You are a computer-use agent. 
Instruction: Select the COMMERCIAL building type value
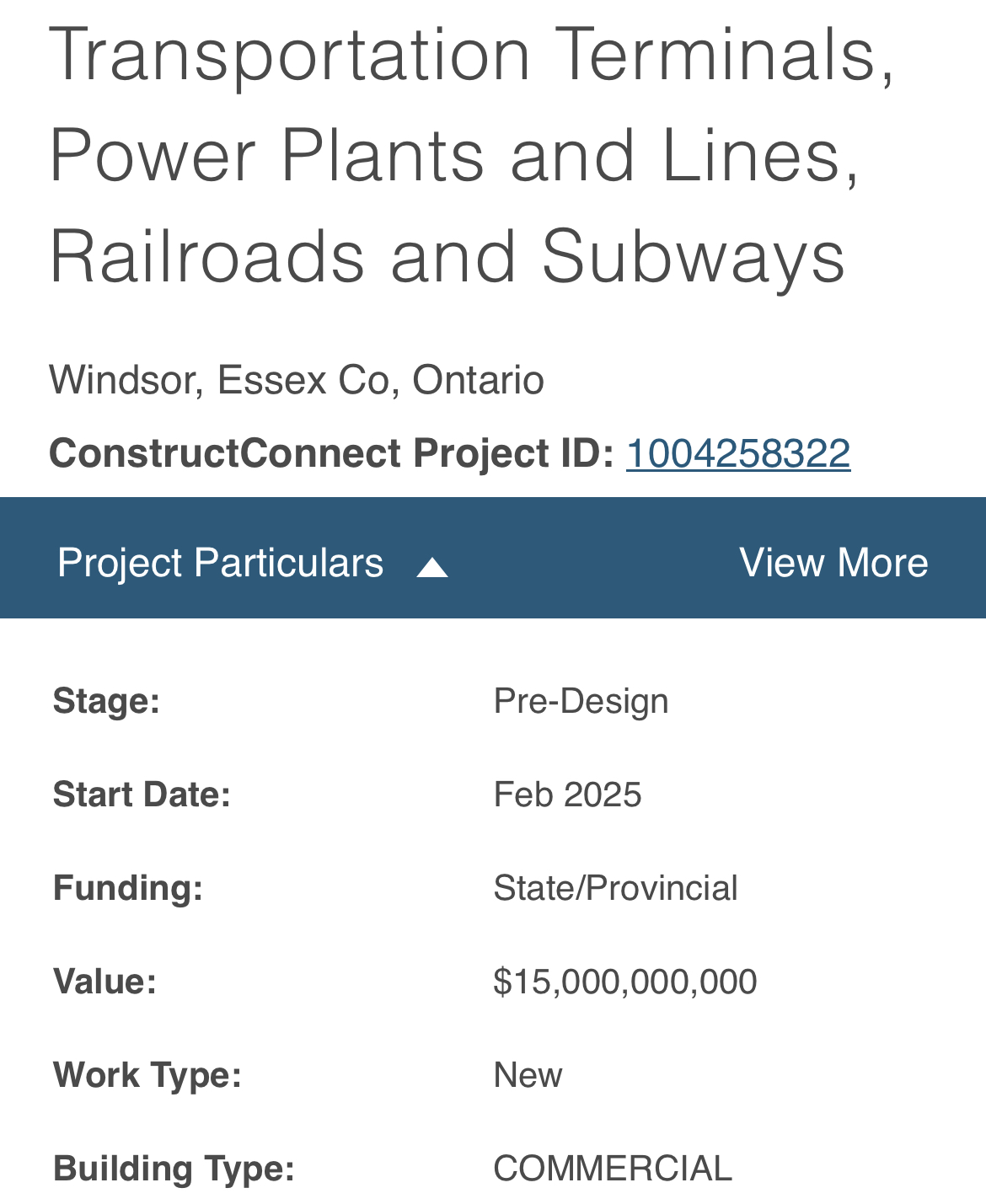pos(613,1169)
